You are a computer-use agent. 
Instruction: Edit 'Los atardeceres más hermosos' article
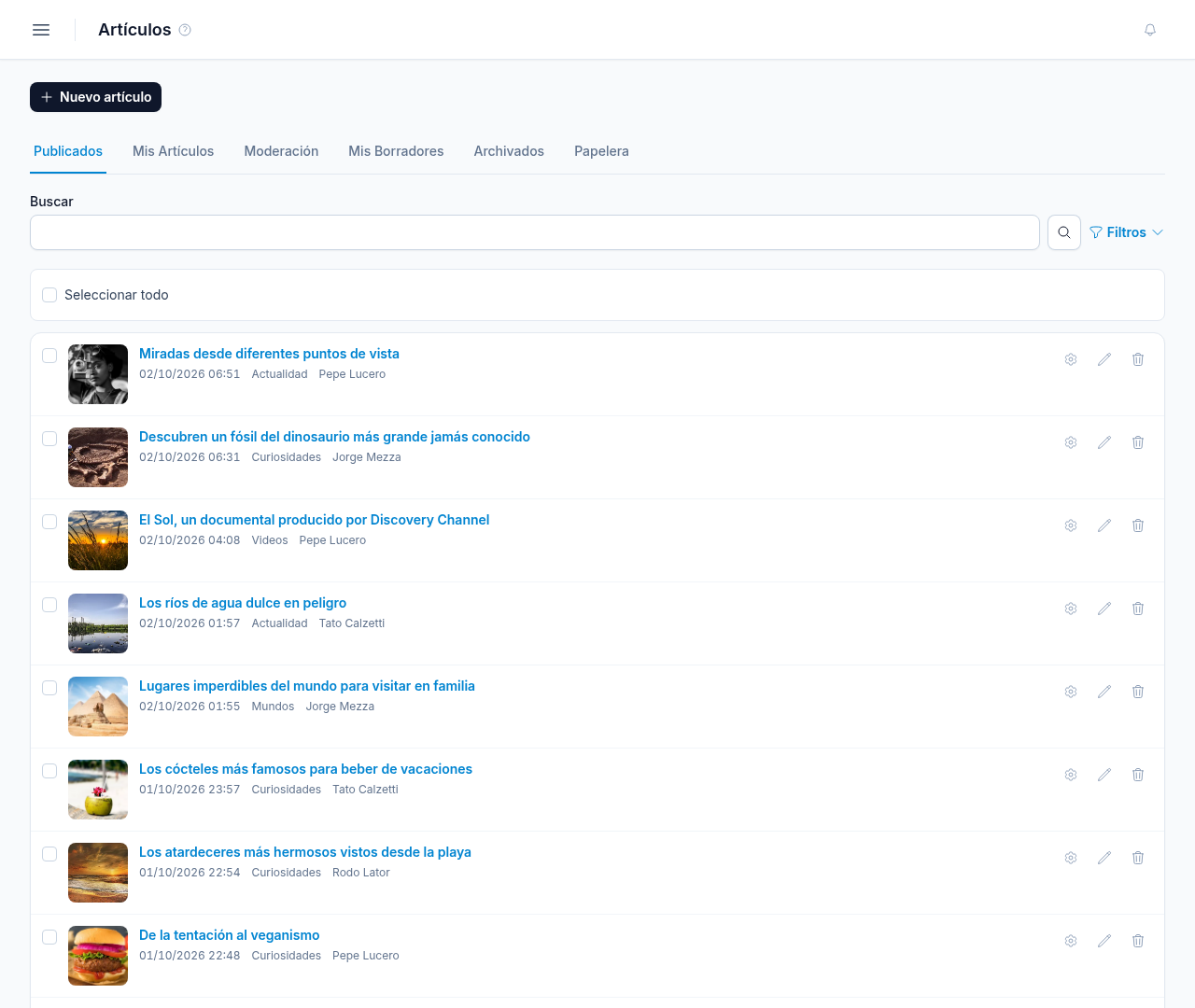tap(1104, 858)
